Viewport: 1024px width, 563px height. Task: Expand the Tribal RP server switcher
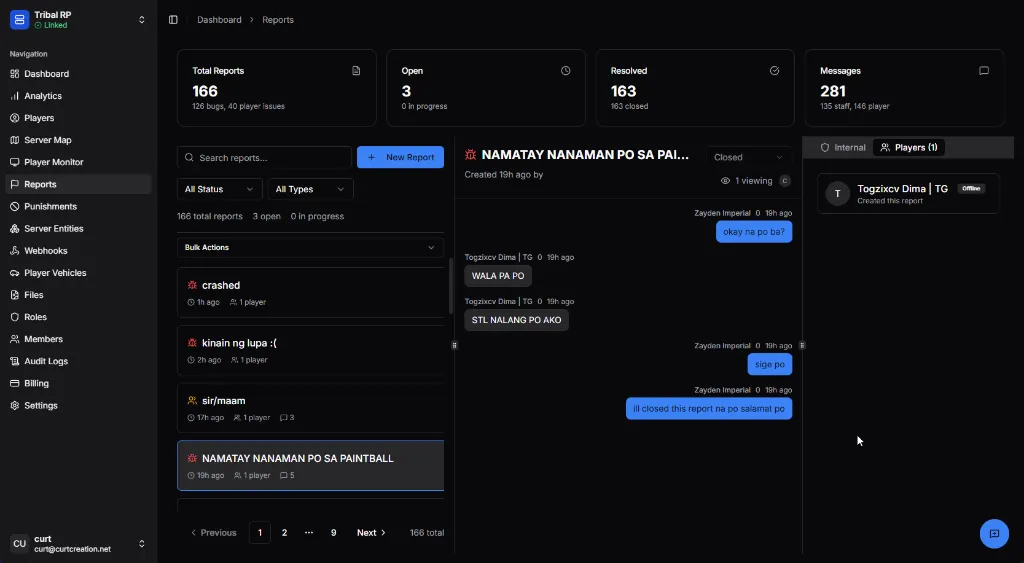coord(142,20)
